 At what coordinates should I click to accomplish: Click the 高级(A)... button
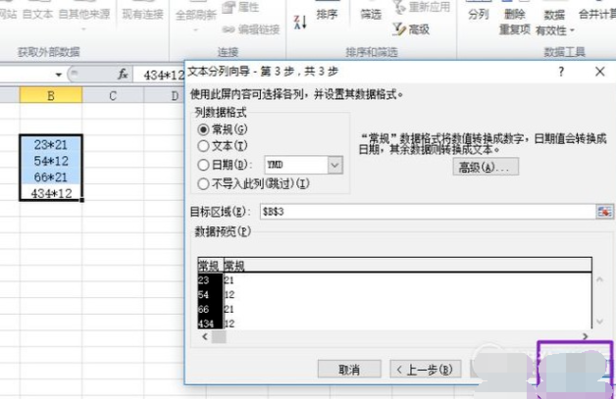coord(486,167)
